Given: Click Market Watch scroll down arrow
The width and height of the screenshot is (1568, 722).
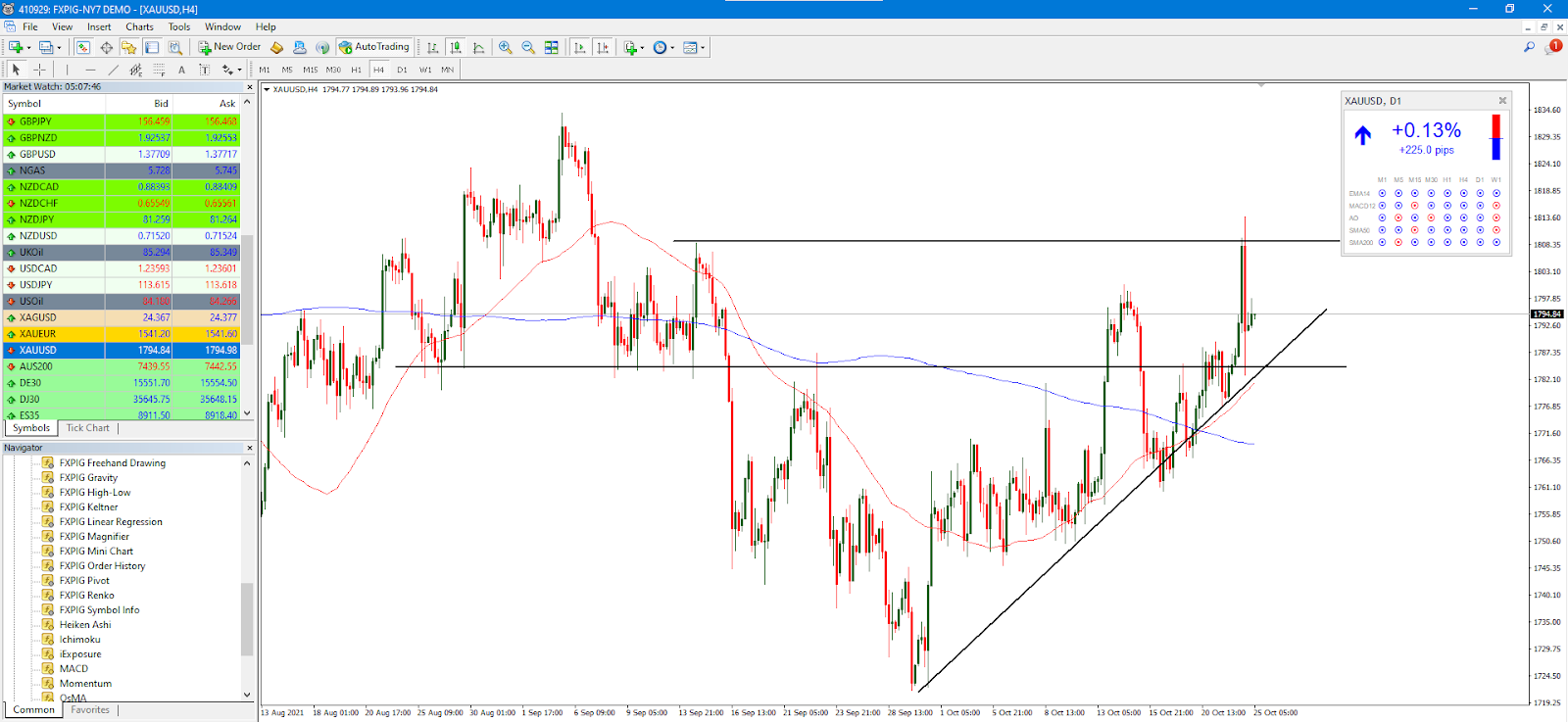Looking at the screenshot, I should coord(247,414).
